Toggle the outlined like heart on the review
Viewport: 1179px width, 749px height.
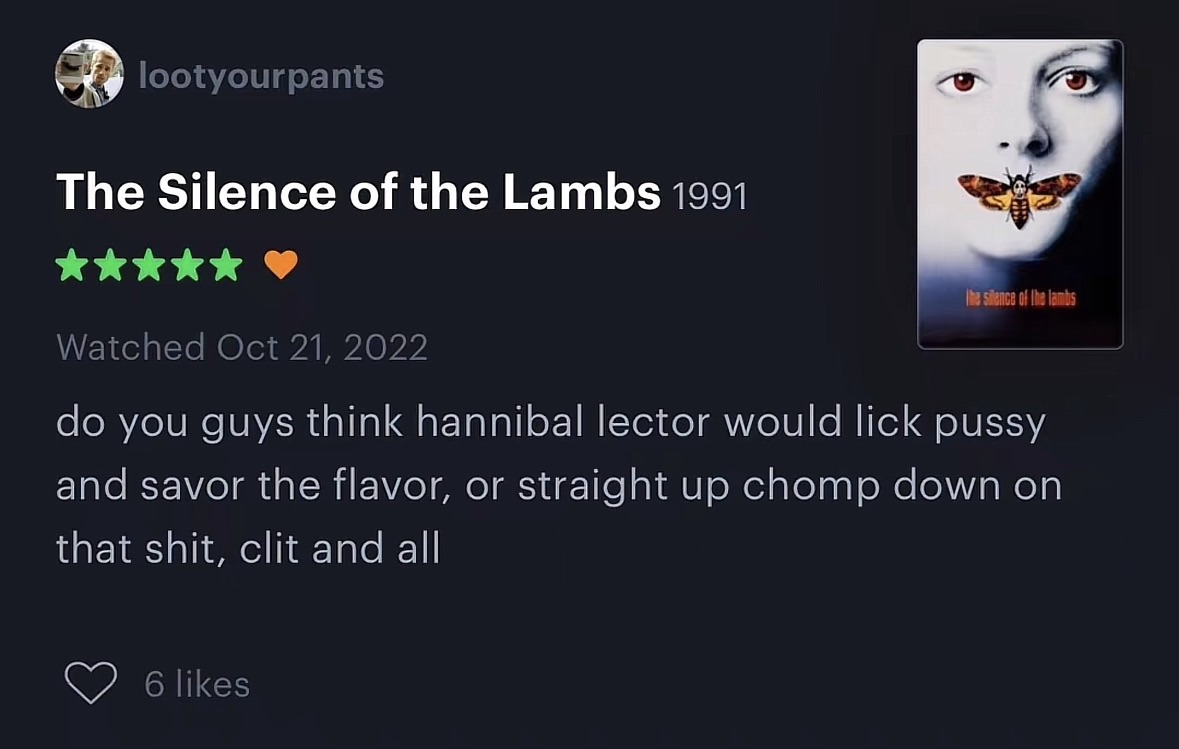coord(91,684)
